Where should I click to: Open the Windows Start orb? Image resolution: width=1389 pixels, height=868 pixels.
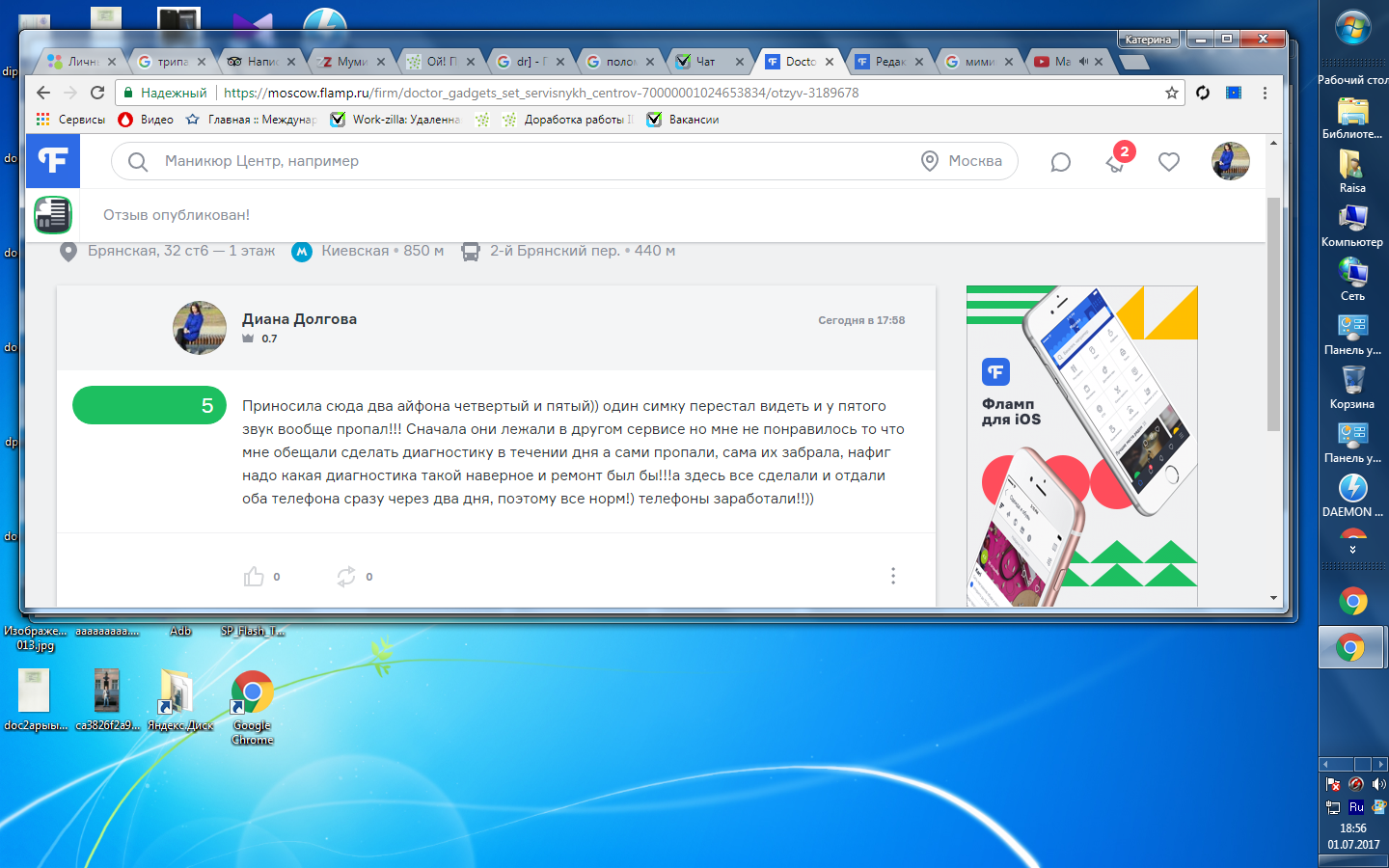click(1352, 27)
